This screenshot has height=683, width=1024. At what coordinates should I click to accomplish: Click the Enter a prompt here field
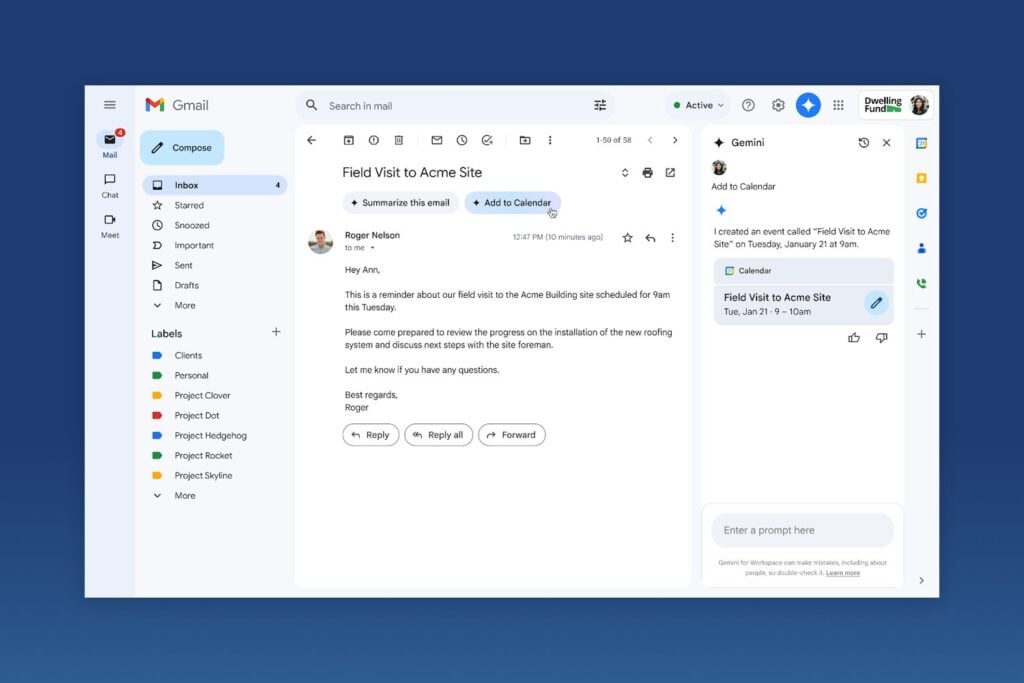802,530
